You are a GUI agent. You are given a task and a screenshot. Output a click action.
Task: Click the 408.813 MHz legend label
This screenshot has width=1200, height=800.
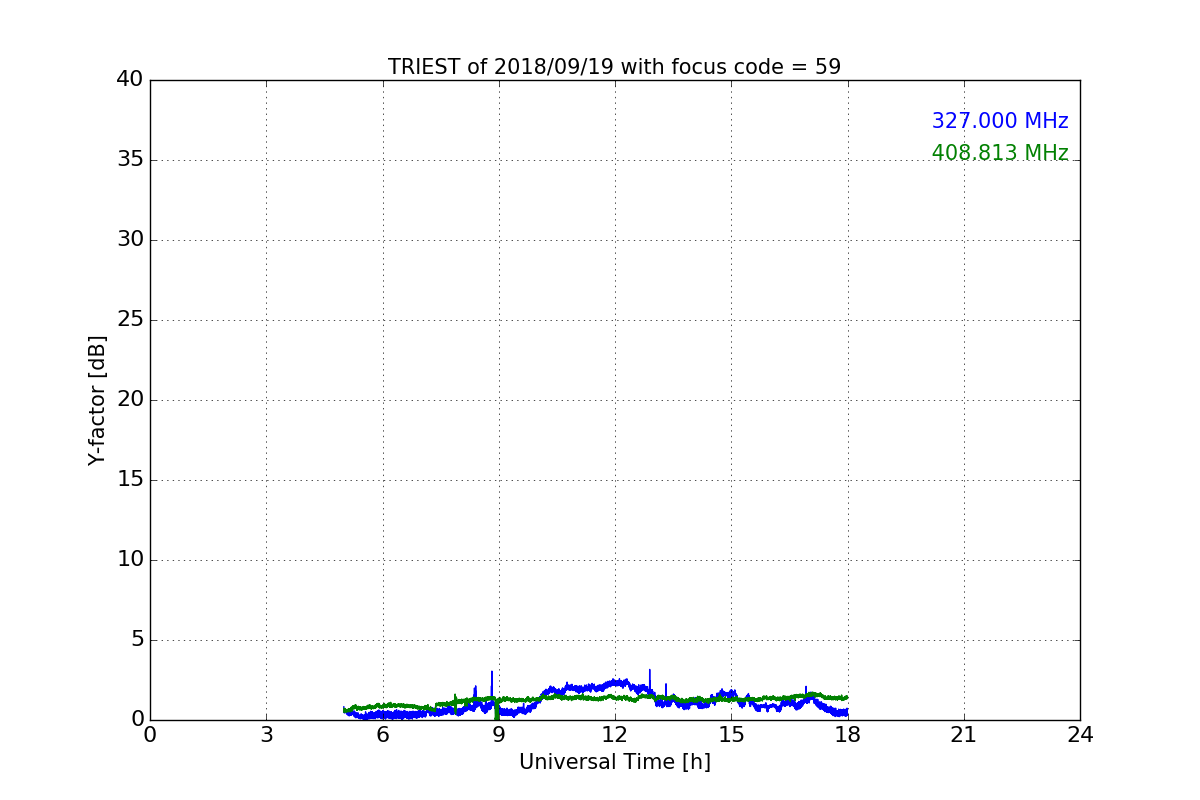coord(1000,153)
